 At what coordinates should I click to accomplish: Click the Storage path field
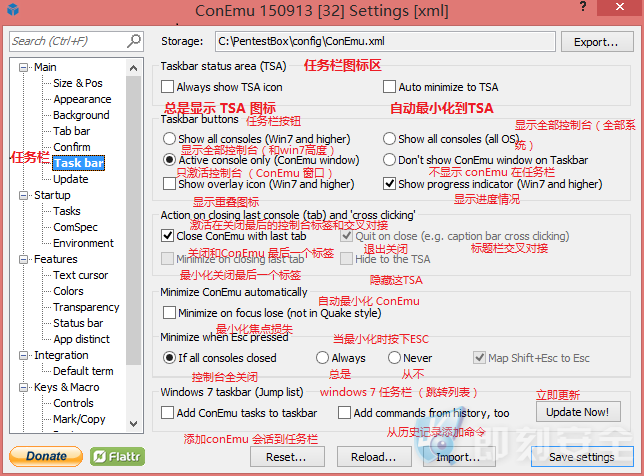pyautogui.click(x=385, y=41)
